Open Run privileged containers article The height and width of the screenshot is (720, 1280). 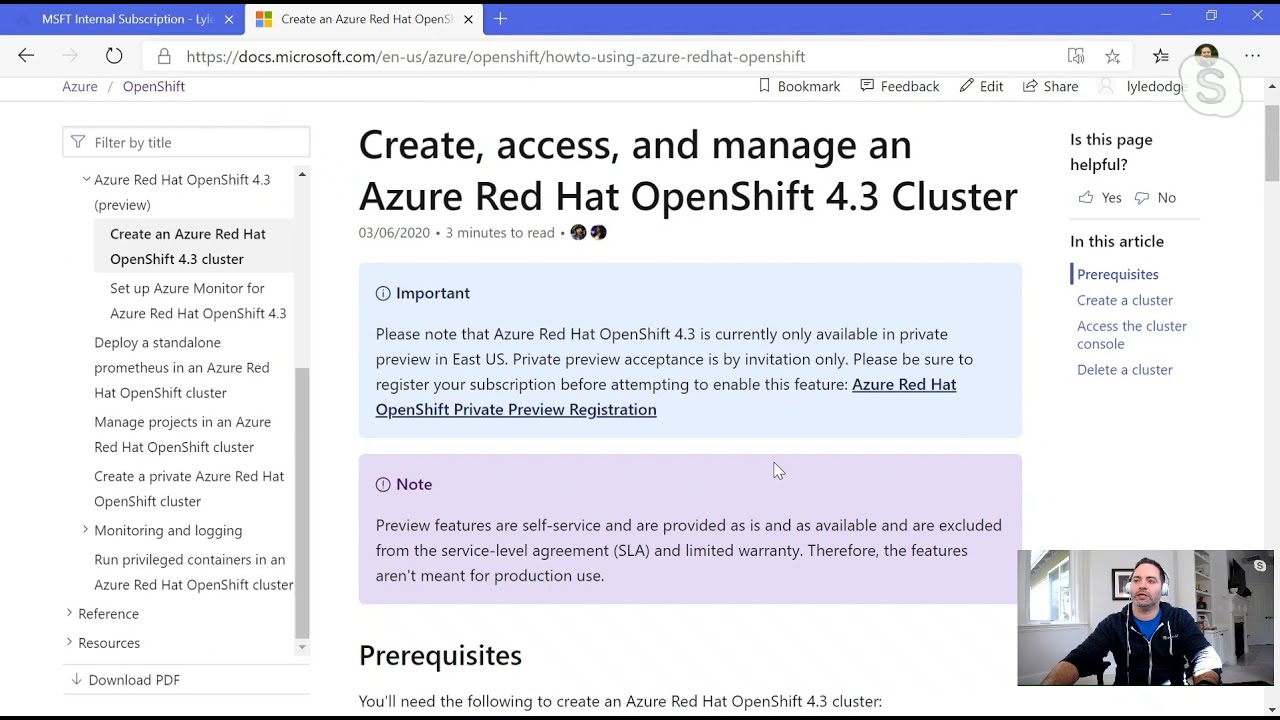[x=193, y=572]
